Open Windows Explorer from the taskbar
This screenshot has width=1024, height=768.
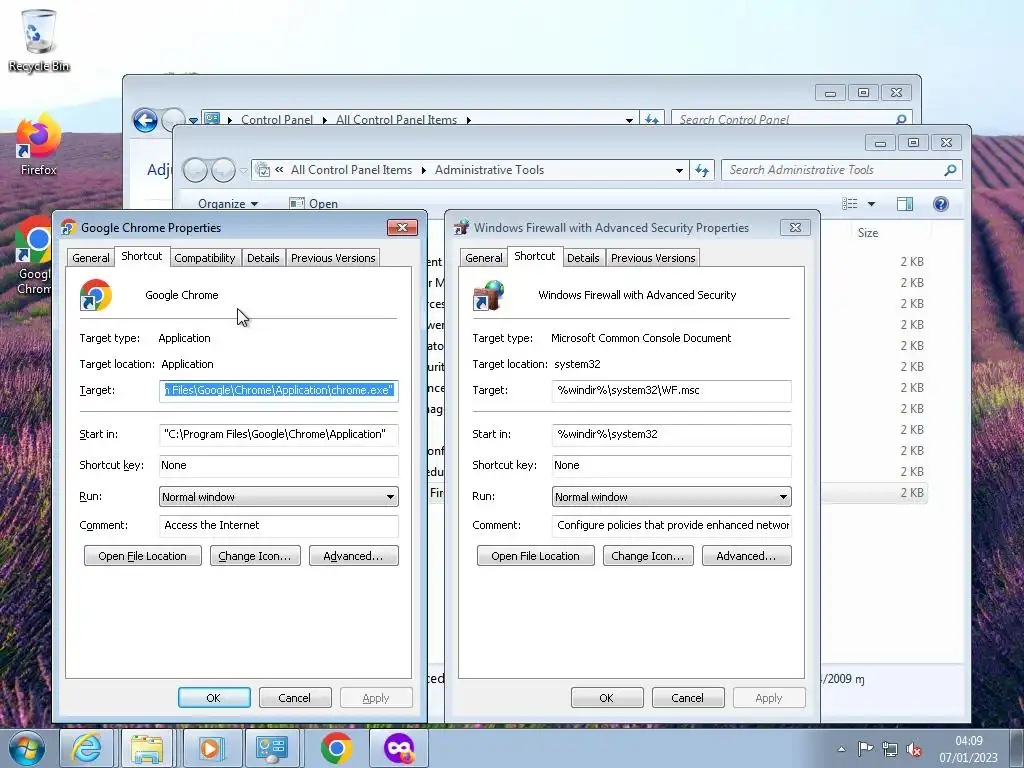pyautogui.click(x=147, y=748)
